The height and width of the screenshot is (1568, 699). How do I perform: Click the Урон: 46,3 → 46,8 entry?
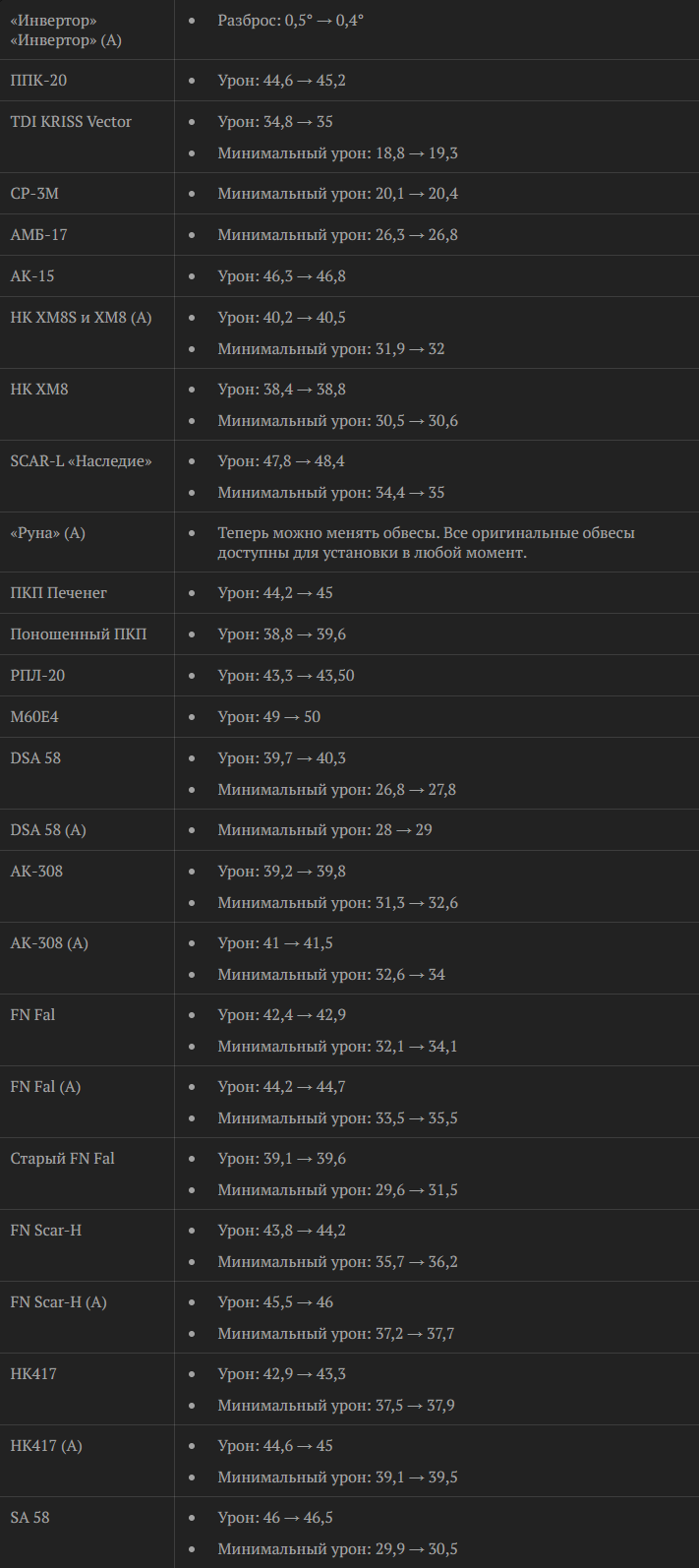(281, 276)
